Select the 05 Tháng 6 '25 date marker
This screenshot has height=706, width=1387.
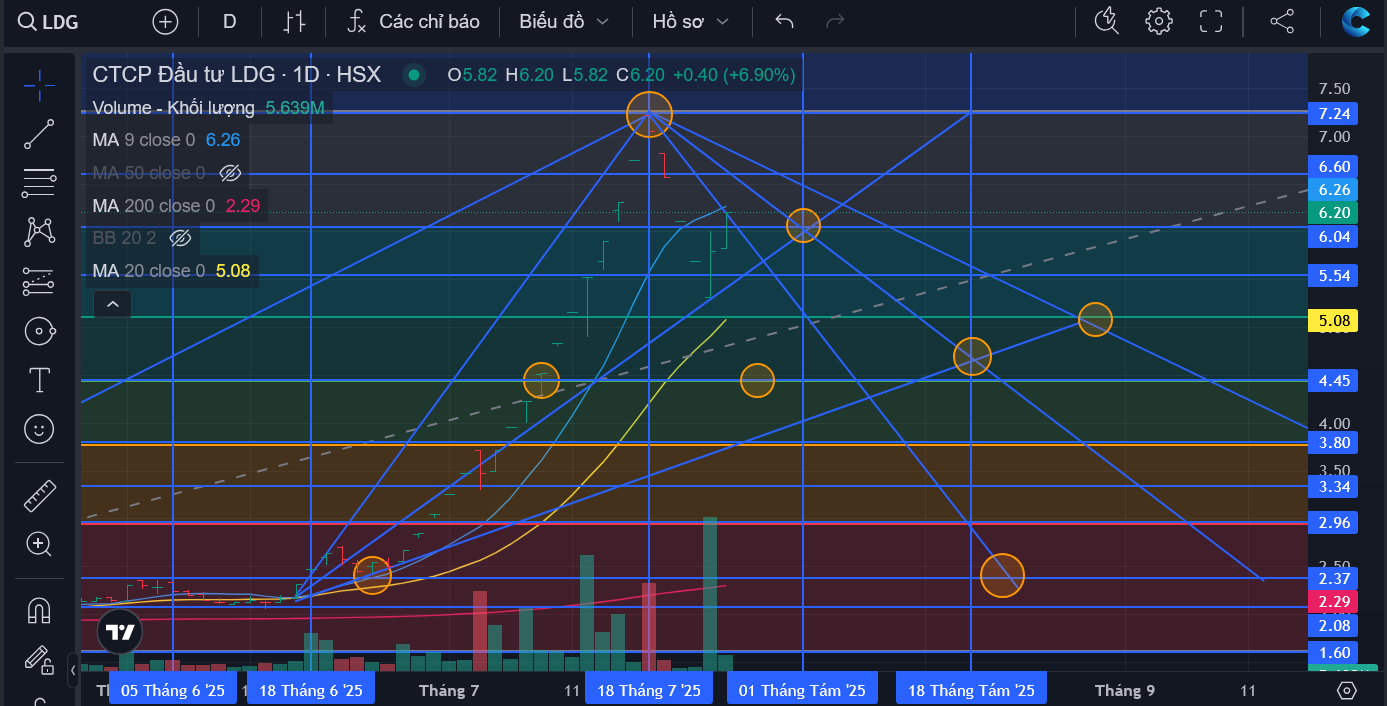pos(173,690)
